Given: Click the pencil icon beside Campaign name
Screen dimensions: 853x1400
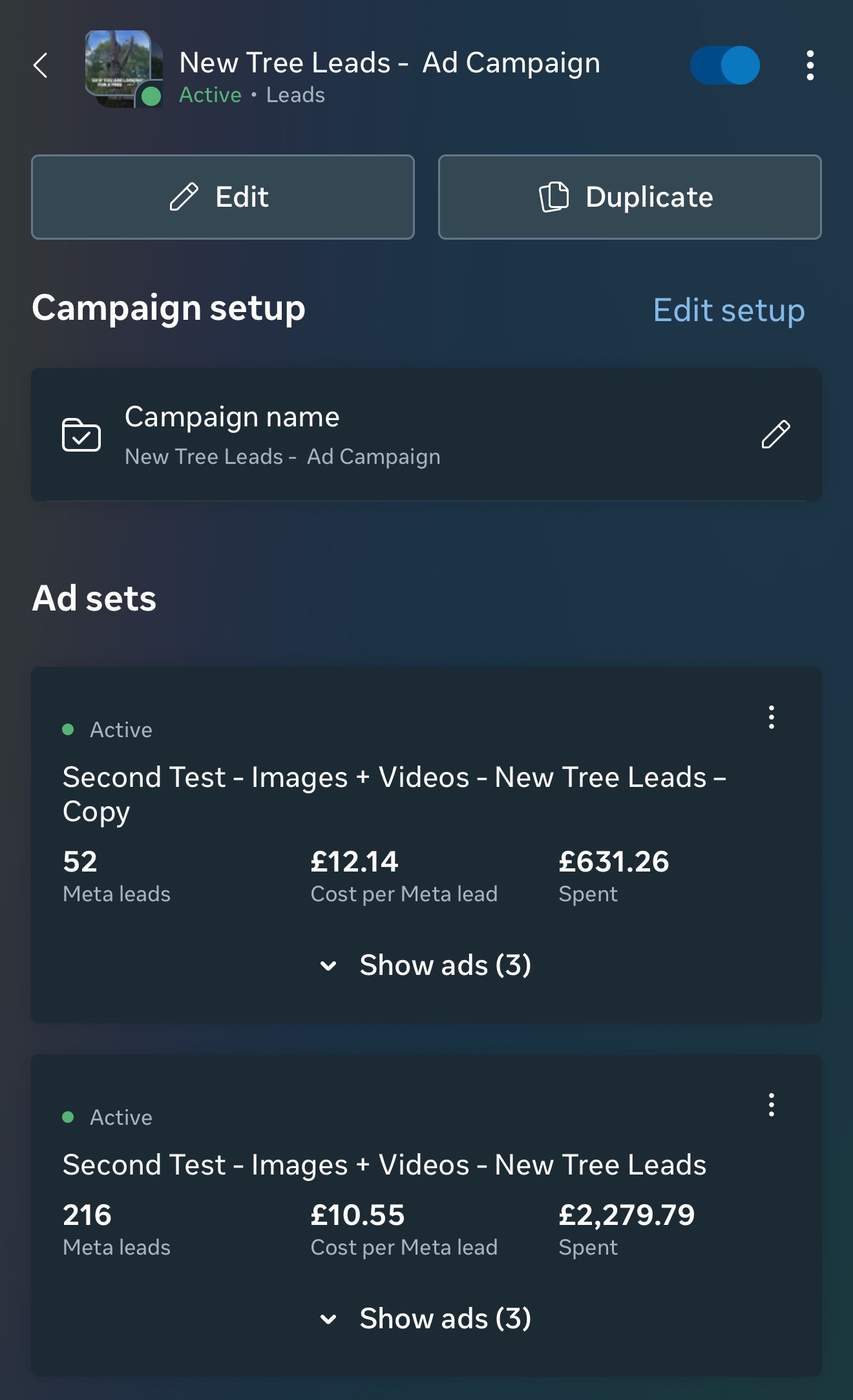Looking at the screenshot, I should (x=775, y=434).
